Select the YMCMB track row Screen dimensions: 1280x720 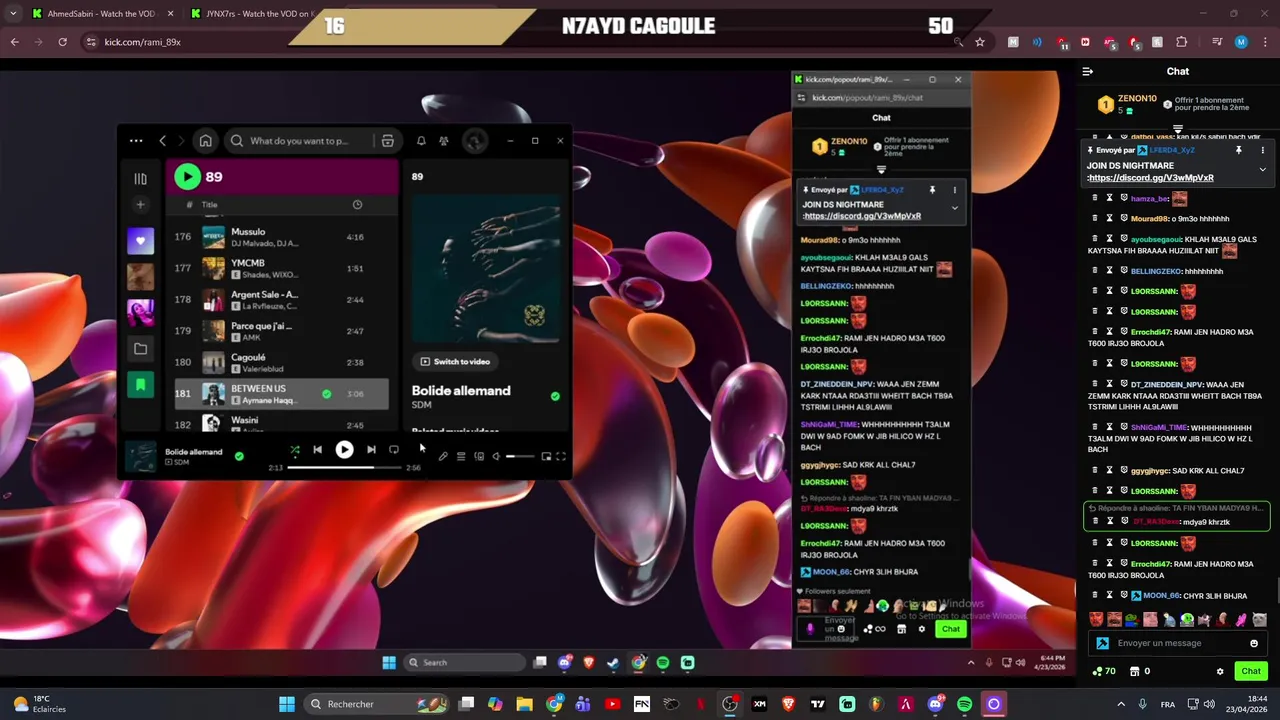[282, 268]
